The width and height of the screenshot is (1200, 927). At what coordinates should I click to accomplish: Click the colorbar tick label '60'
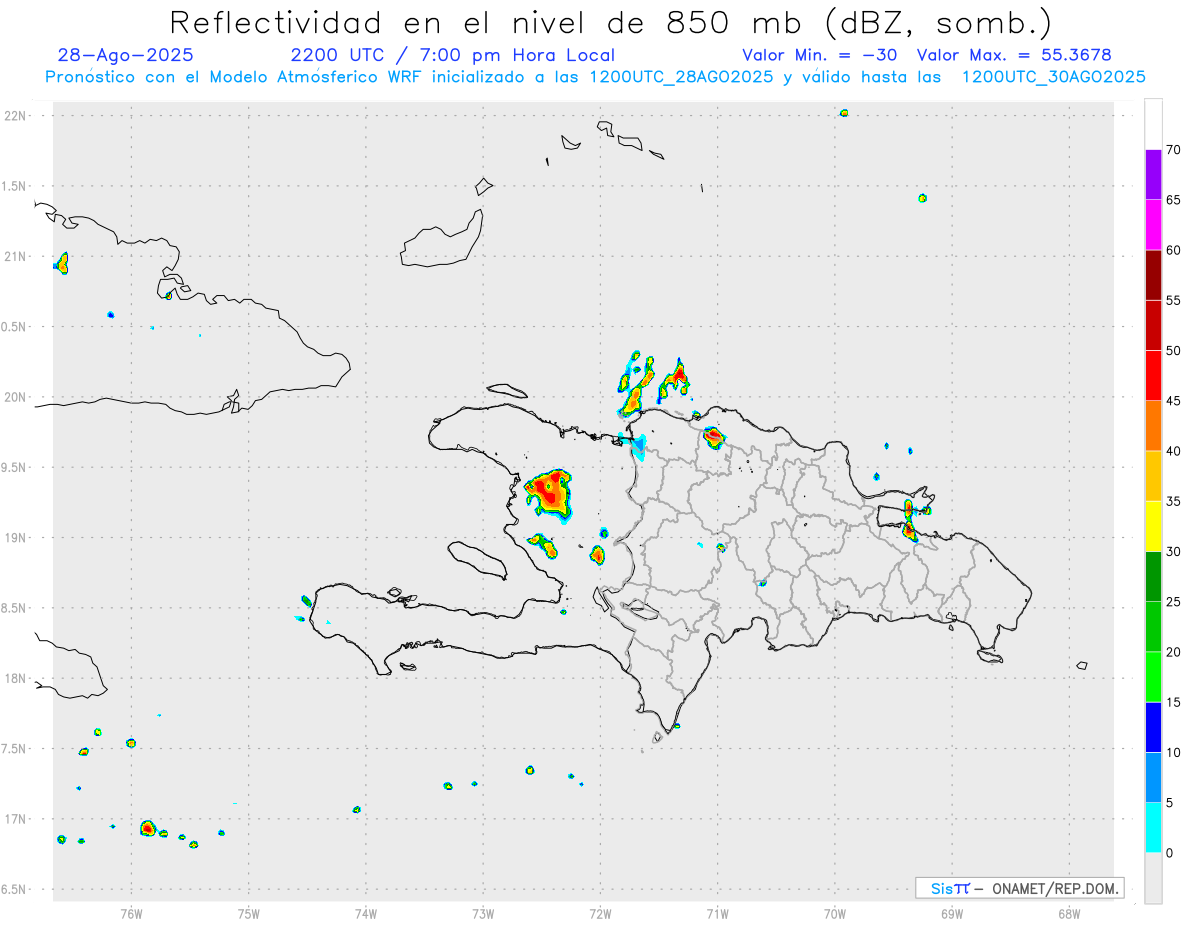coord(1174,250)
